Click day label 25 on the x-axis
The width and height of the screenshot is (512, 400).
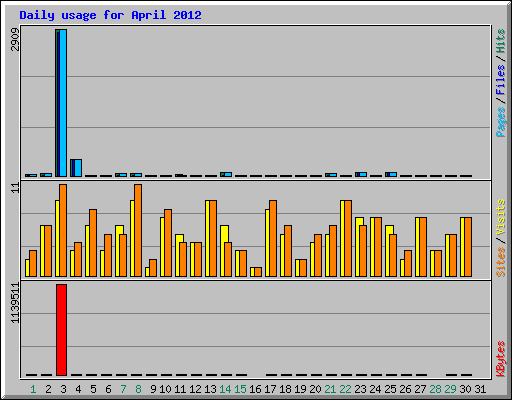tap(390, 389)
